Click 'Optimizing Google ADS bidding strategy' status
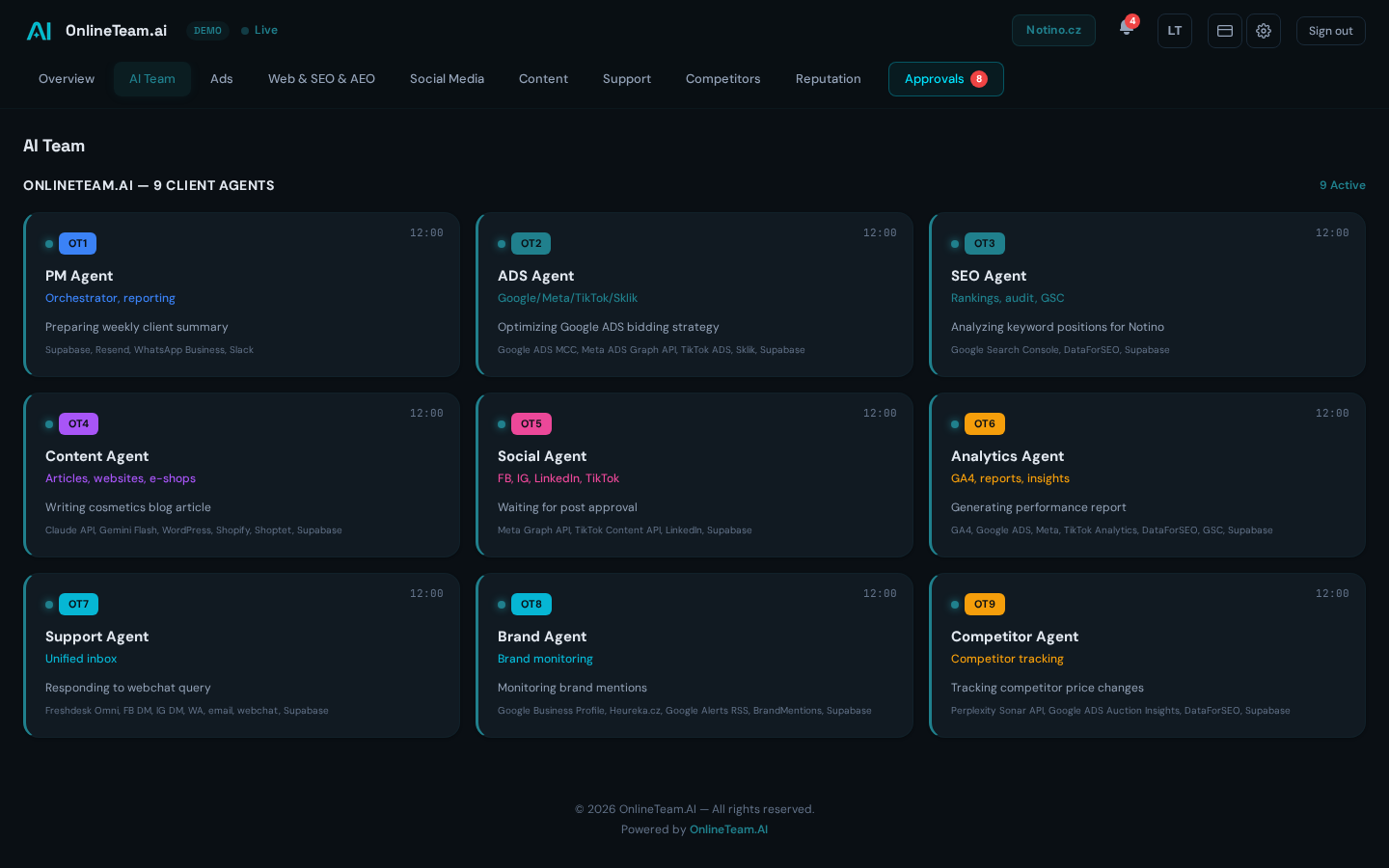The height and width of the screenshot is (868, 1389). [x=609, y=327]
